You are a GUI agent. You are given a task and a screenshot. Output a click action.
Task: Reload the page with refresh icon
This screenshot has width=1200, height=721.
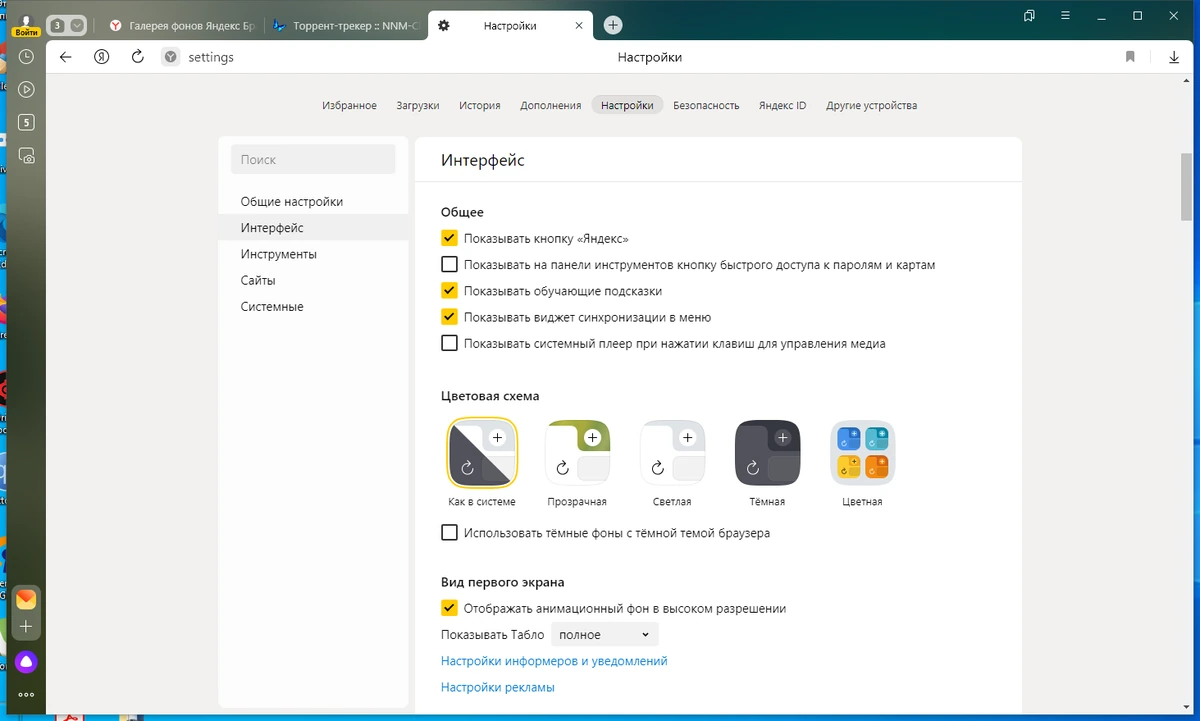pyautogui.click(x=138, y=57)
